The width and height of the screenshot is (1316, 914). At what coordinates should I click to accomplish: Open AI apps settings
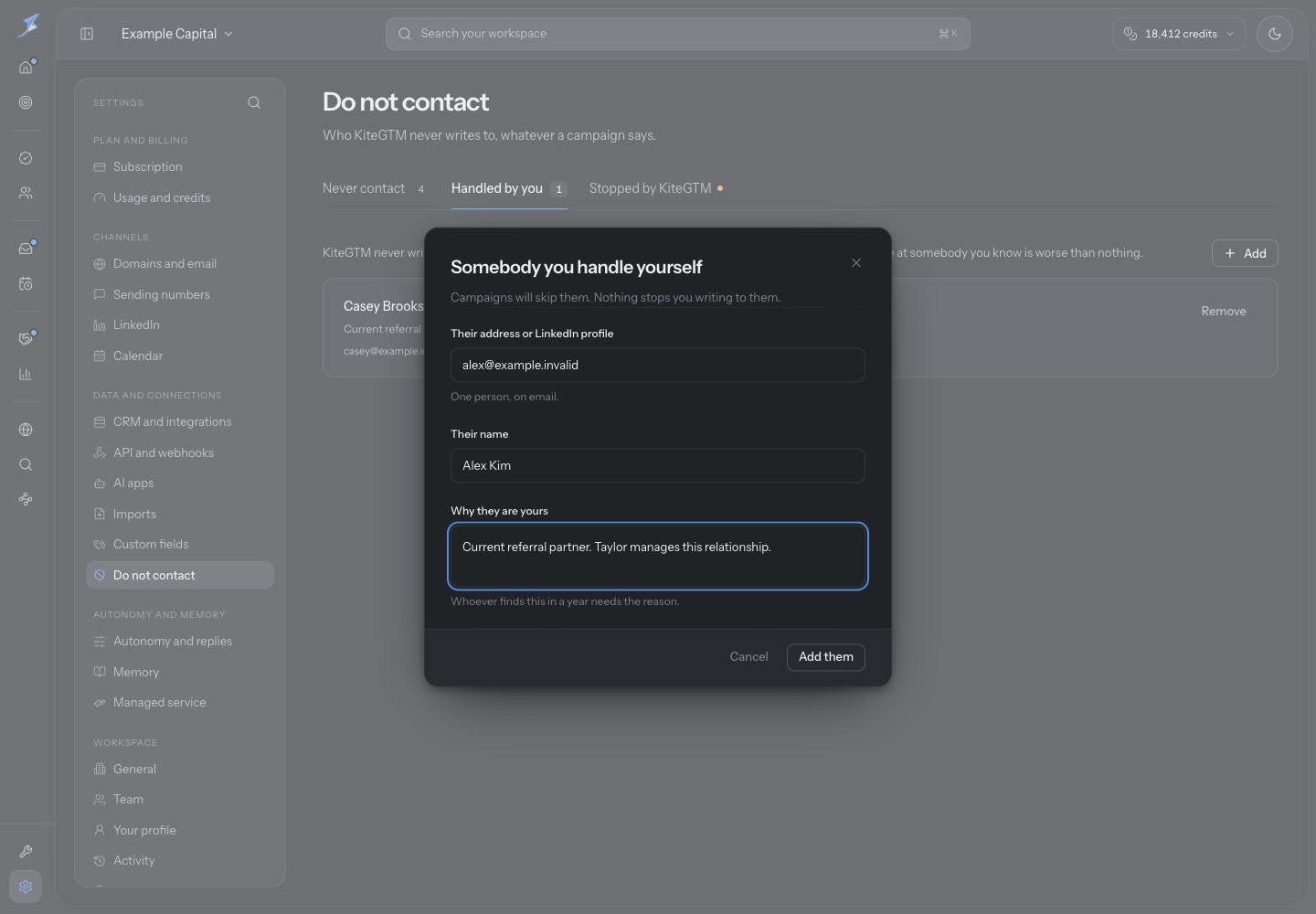click(180, 484)
